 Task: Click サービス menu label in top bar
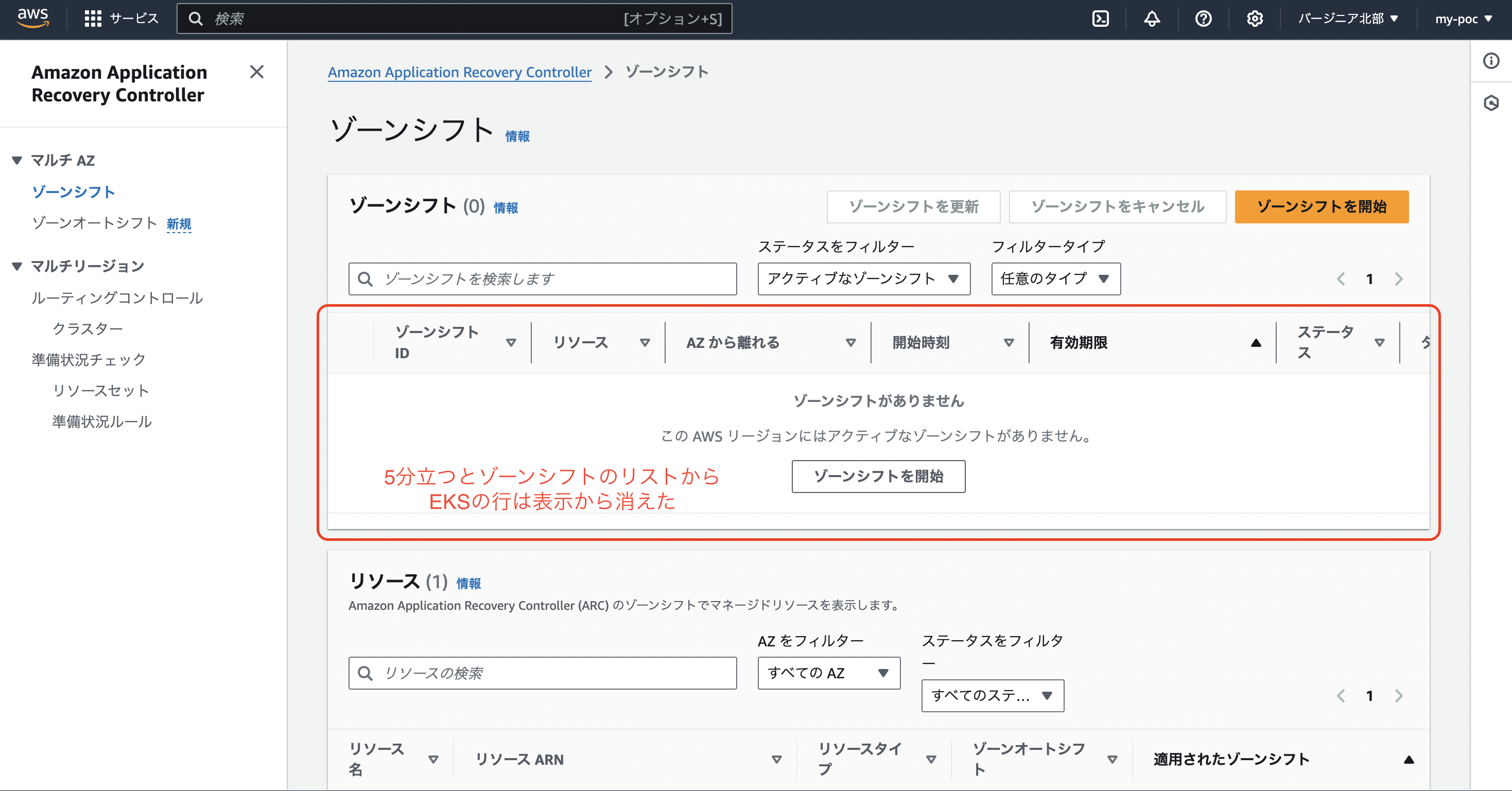point(134,19)
